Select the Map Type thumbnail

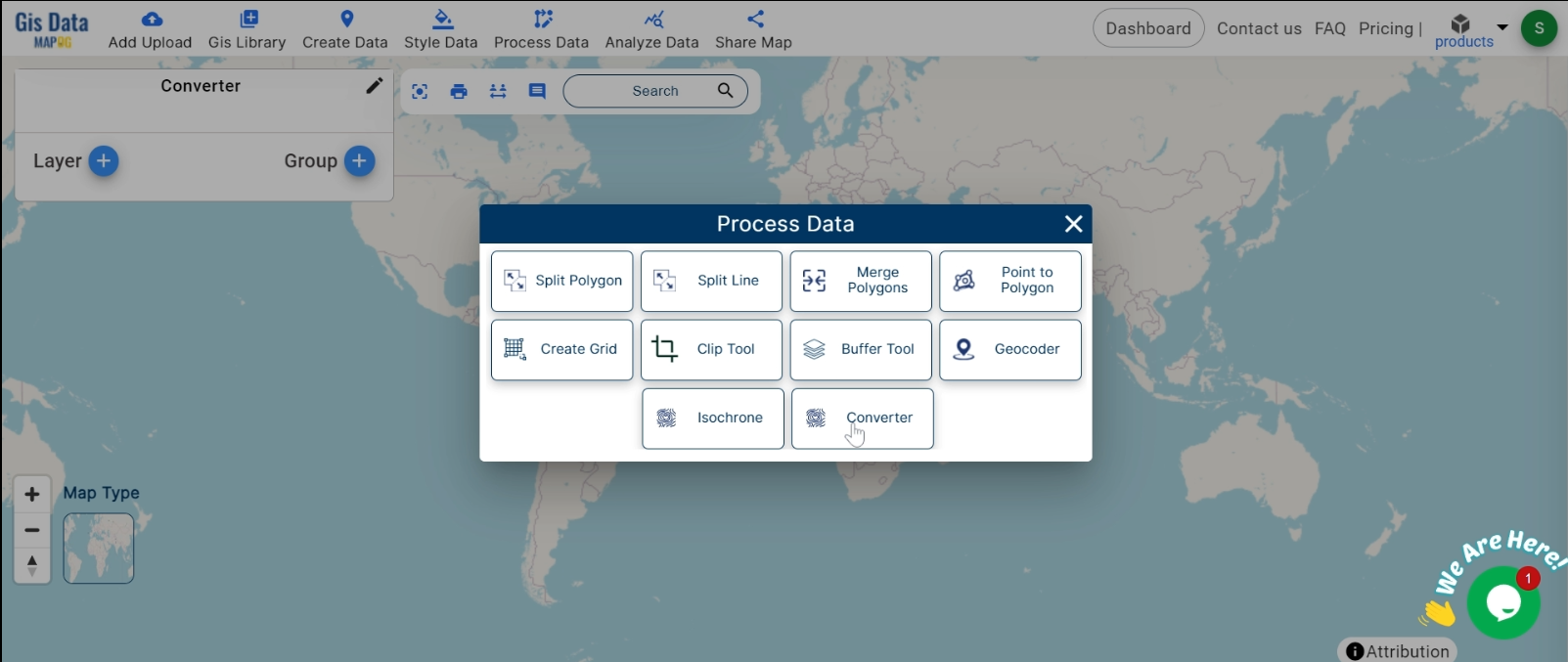(99, 548)
